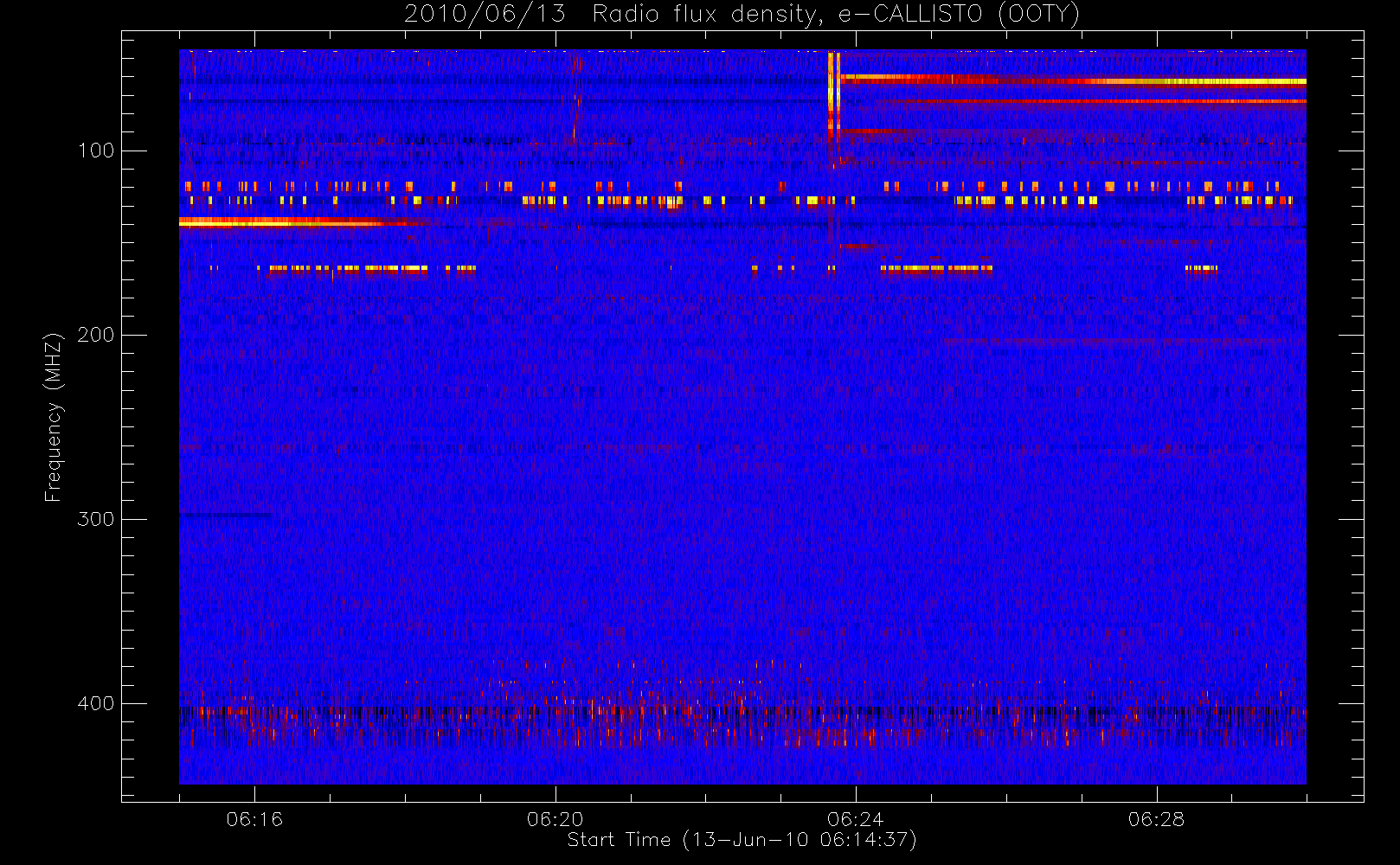Click the 'Frequency (MHZ)' axis label
Image resolution: width=1400 pixels, height=865 pixels.
pyautogui.click(x=54, y=417)
